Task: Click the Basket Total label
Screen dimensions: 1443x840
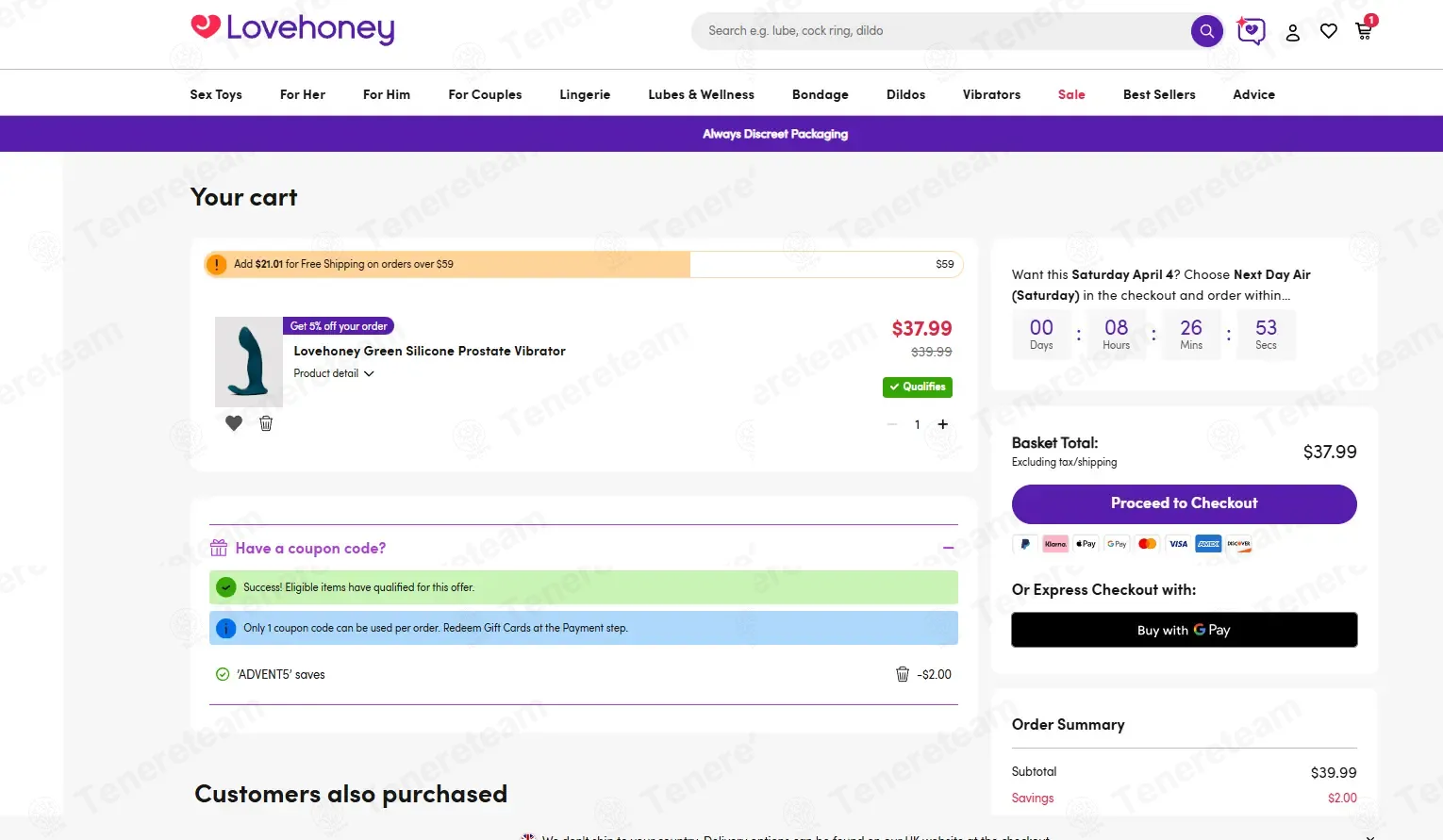Action: pyautogui.click(x=1054, y=443)
